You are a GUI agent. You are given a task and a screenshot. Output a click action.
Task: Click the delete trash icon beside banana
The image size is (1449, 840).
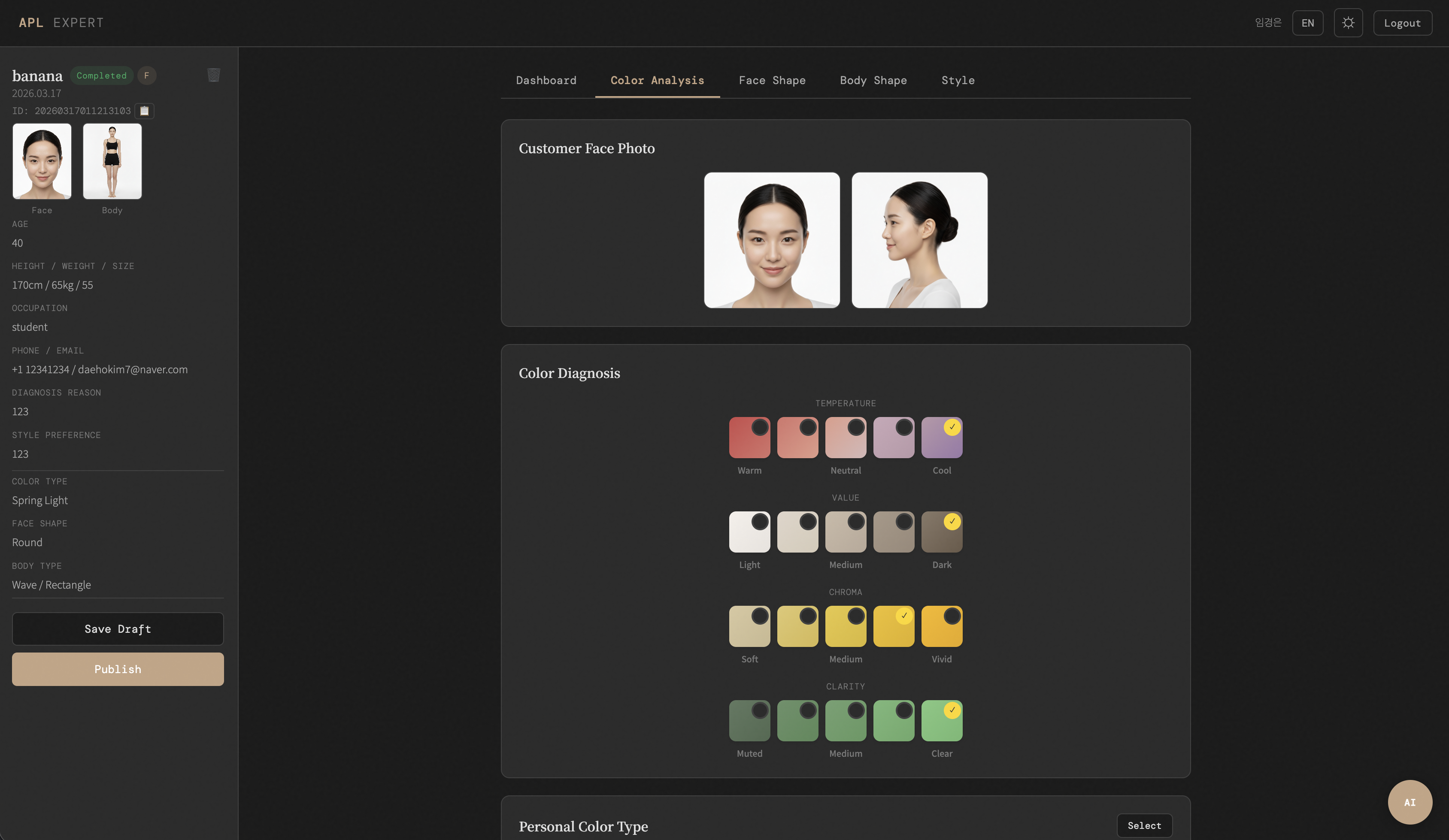click(x=213, y=75)
